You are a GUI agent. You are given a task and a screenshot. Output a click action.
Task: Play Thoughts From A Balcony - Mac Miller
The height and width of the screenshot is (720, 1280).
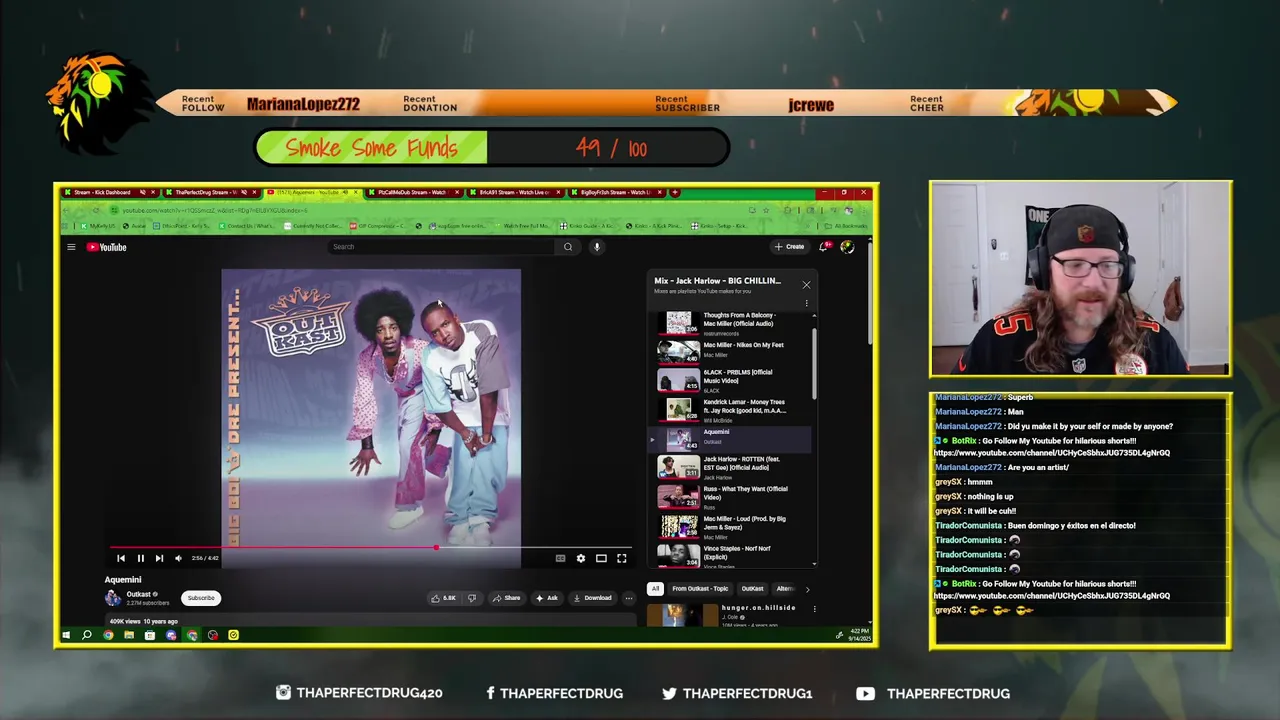click(x=730, y=322)
